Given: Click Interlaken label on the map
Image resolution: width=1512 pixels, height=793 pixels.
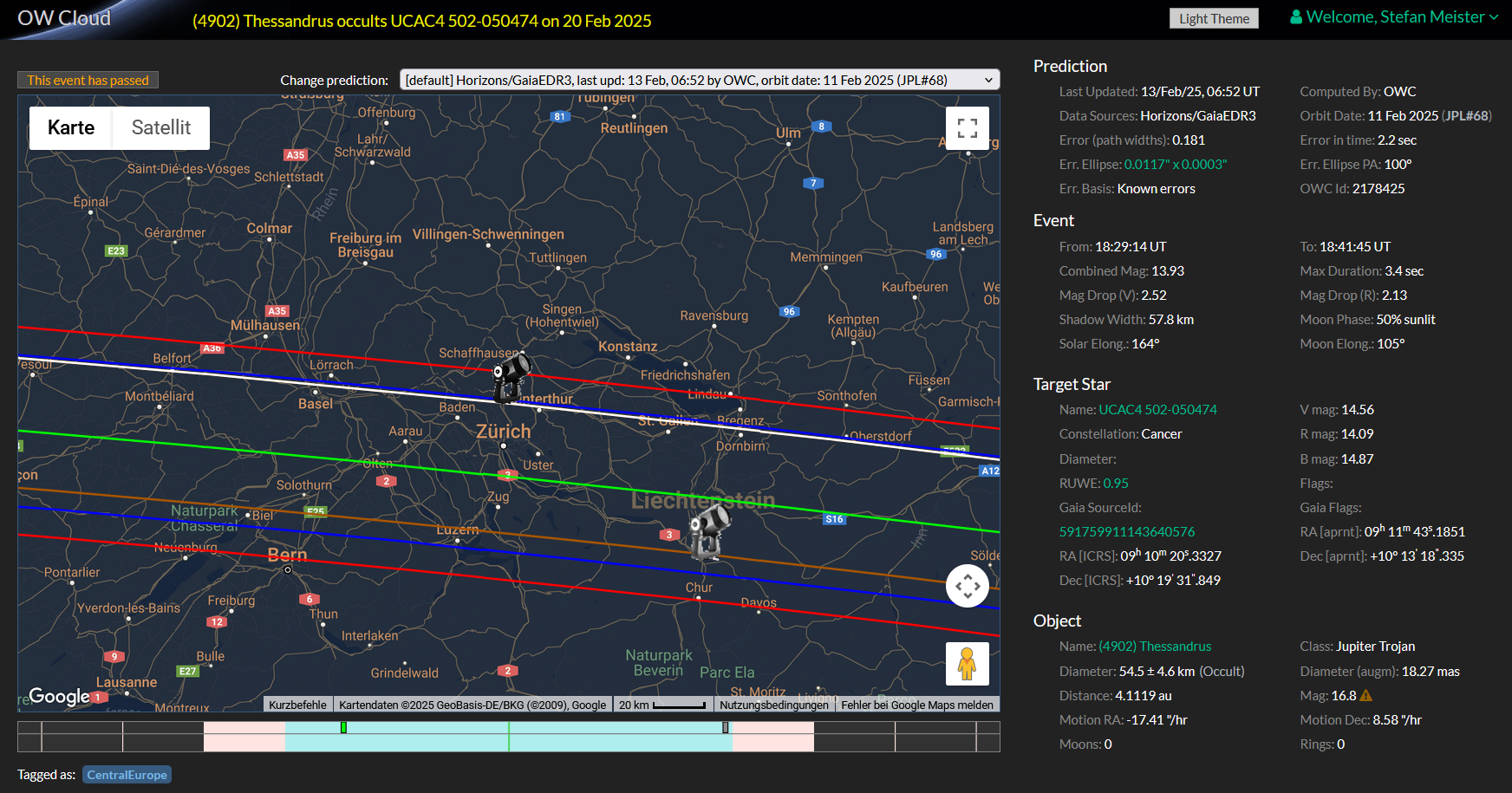Looking at the screenshot, I should [x=370, y=635].
